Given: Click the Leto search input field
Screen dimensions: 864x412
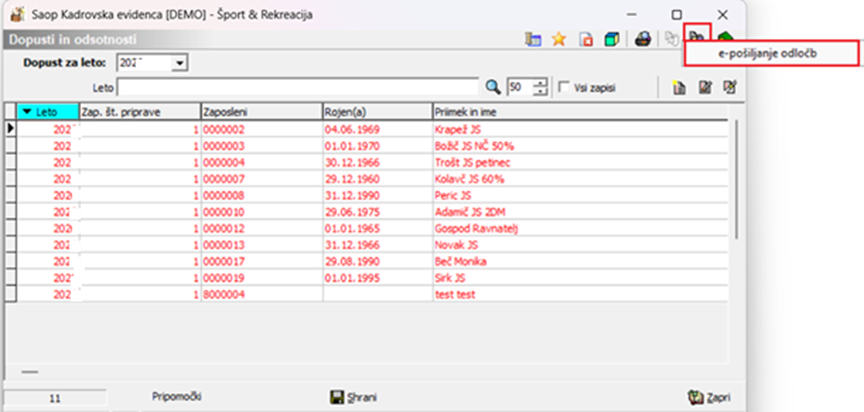Looking at the screenshot, I should [x=298, y=87].
